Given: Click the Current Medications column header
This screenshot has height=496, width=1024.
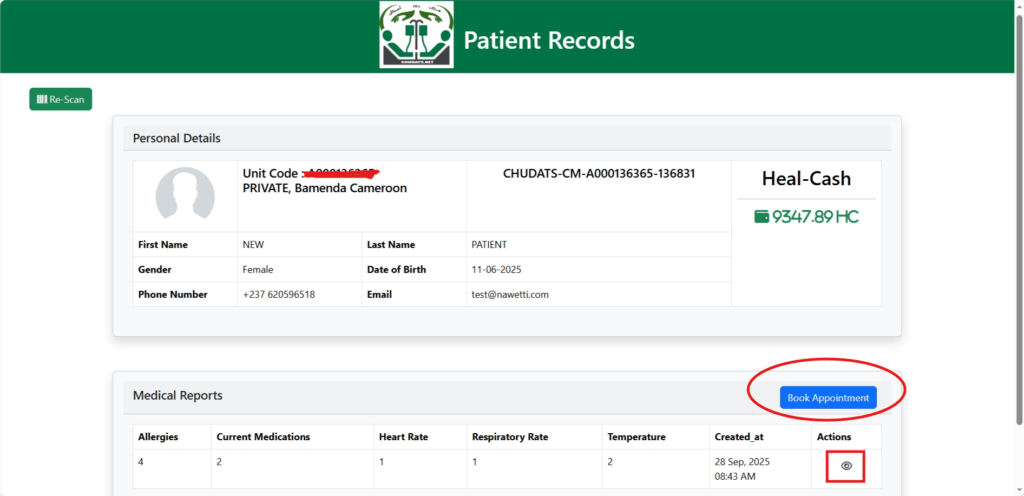Looking at the screenshot, I should coord(263,437).
